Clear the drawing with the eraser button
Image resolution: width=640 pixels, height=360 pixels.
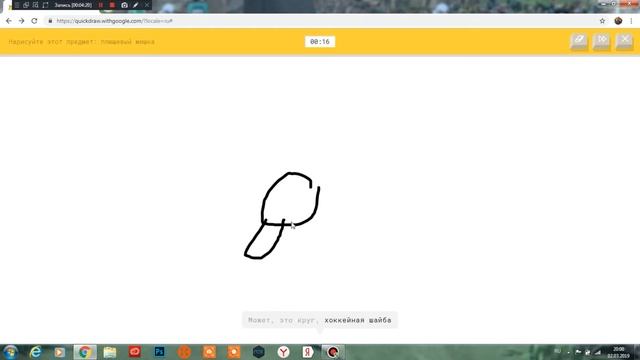click(x=579, y=42)
